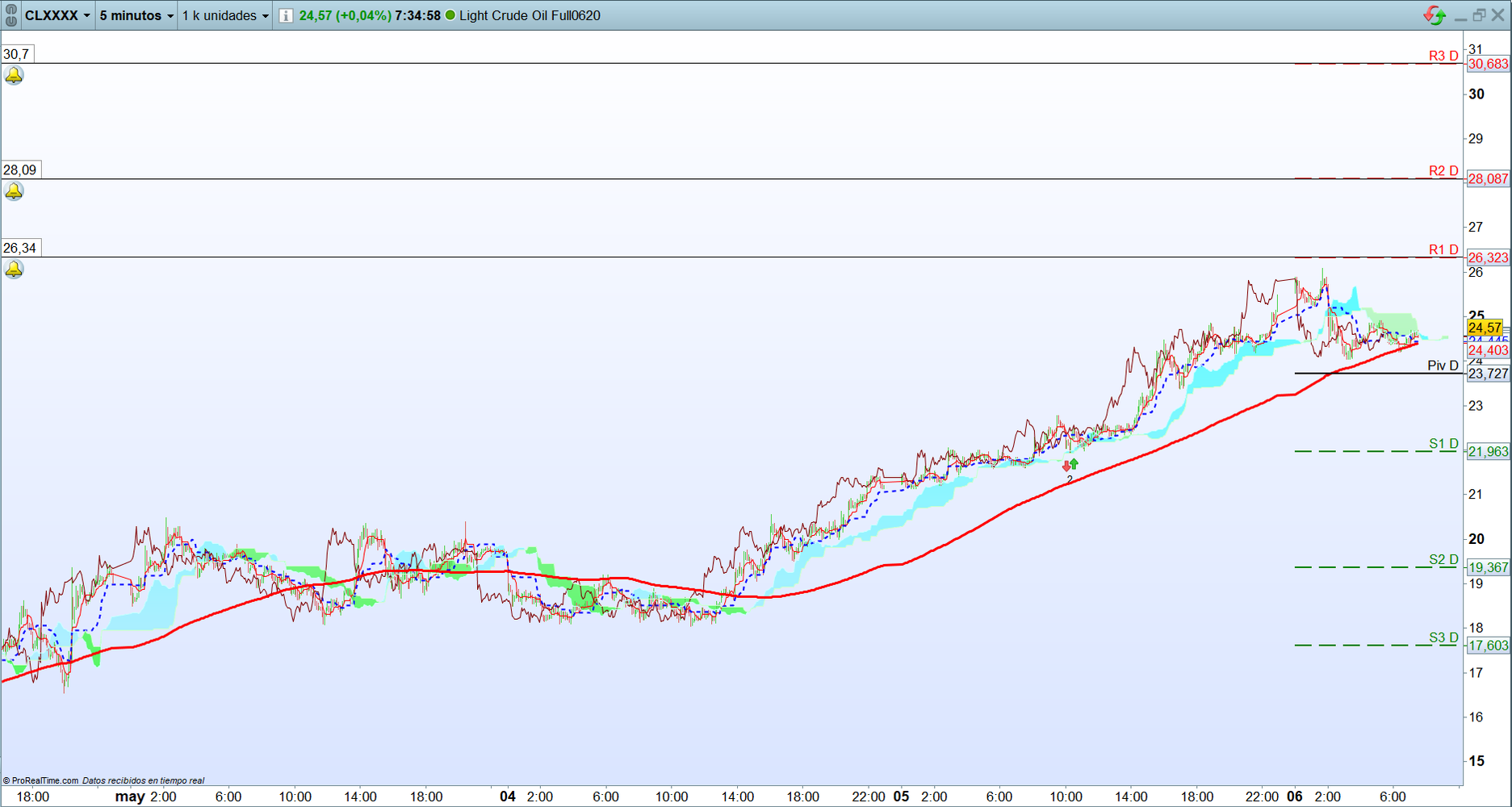The width and height of the screenshot is (1512, 807).
Task: Click the R1 D pivot label
Action: coord(1443,249)
